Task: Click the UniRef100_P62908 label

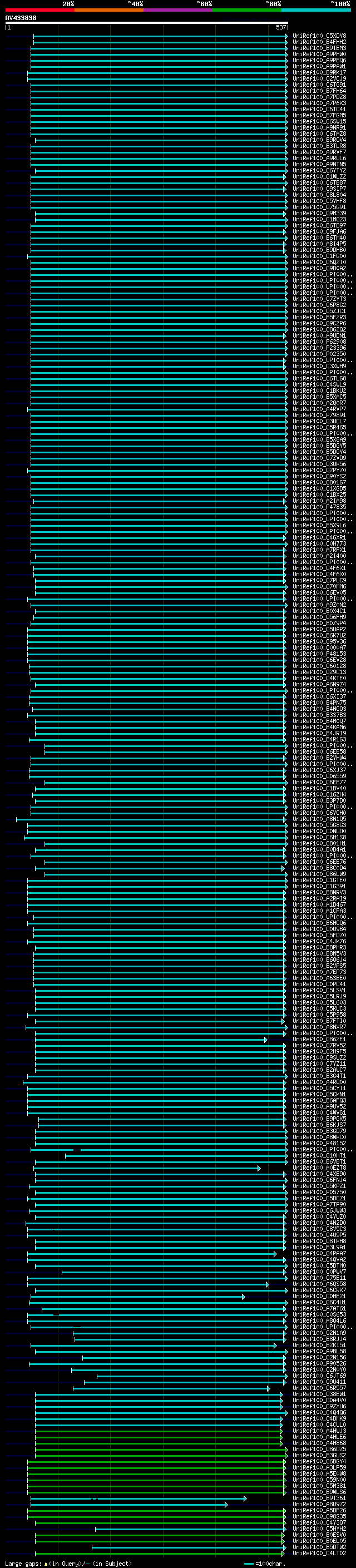Action: [319, 342]
